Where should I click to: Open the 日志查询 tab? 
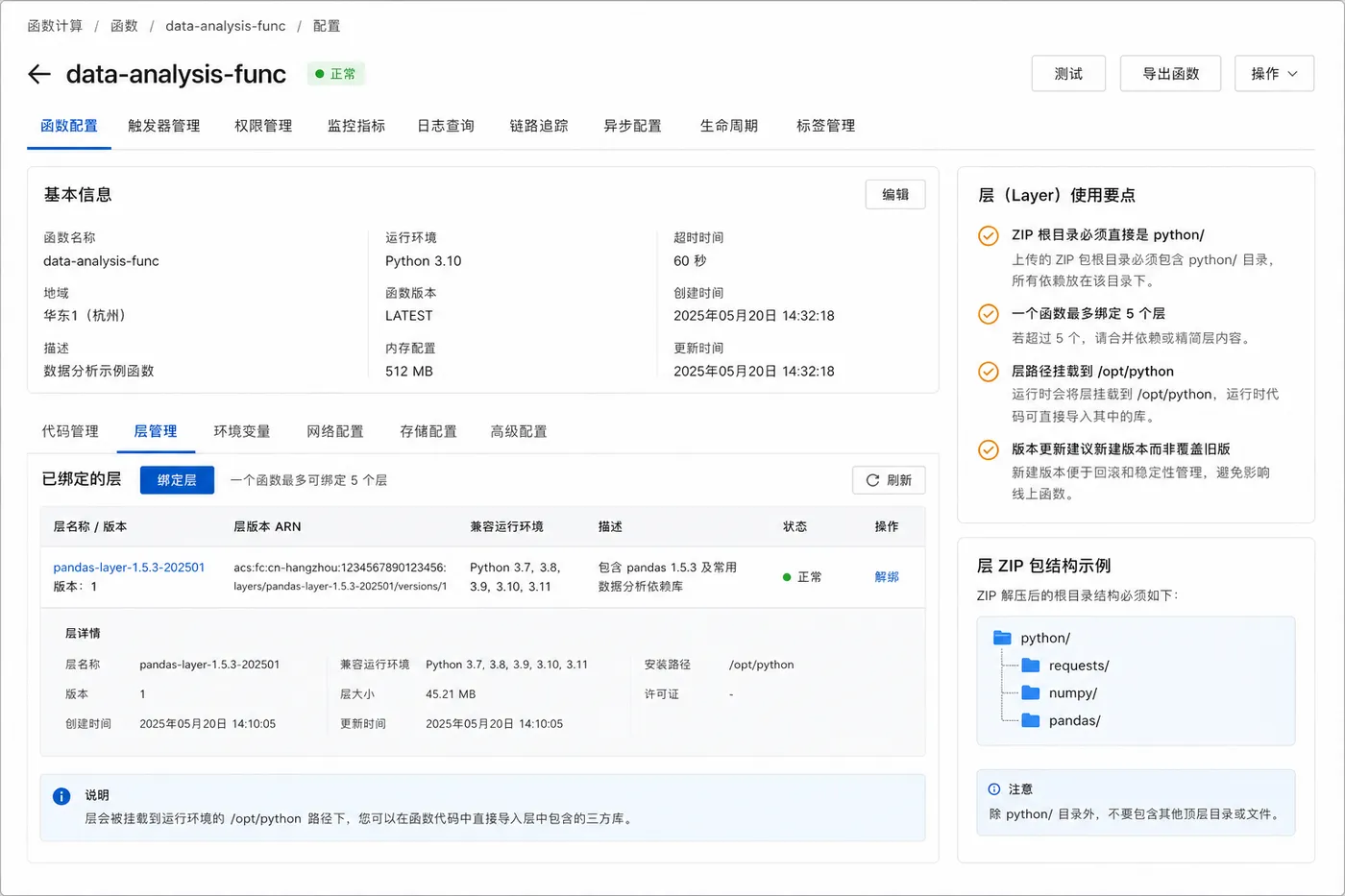(x=446, y=126)
